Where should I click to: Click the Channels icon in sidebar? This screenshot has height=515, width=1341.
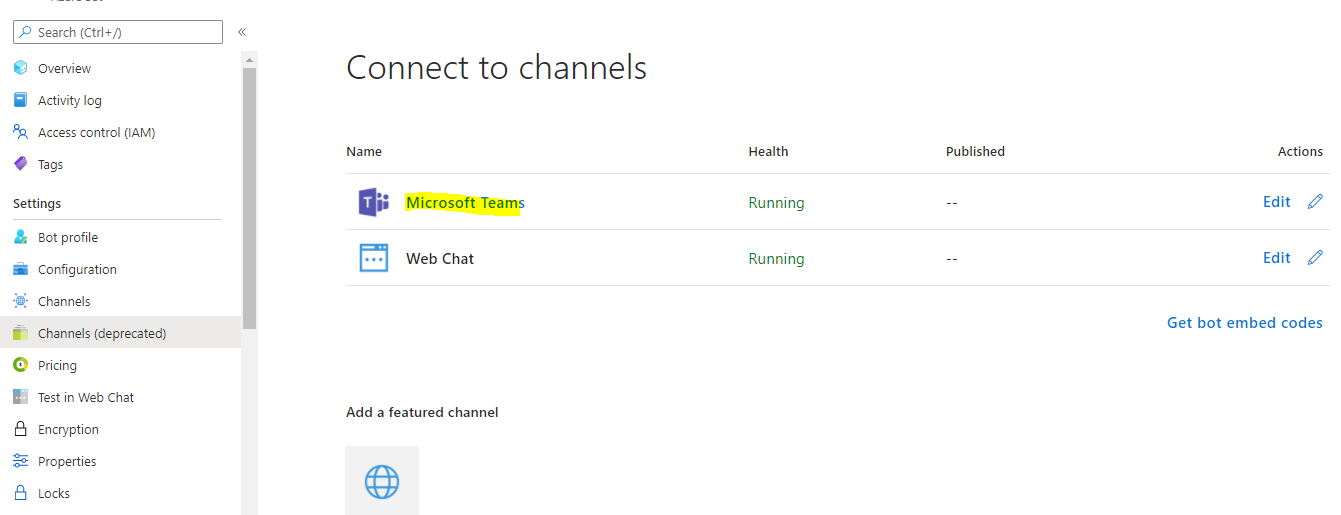pyautogui.click(x=20, y=301)
